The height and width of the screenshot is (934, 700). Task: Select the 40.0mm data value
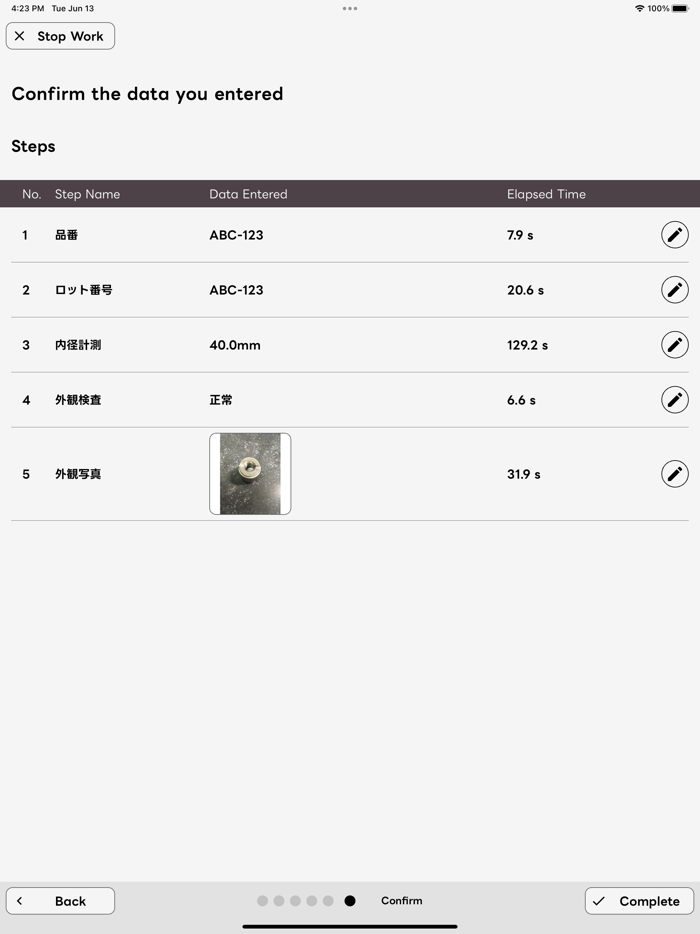235,345
